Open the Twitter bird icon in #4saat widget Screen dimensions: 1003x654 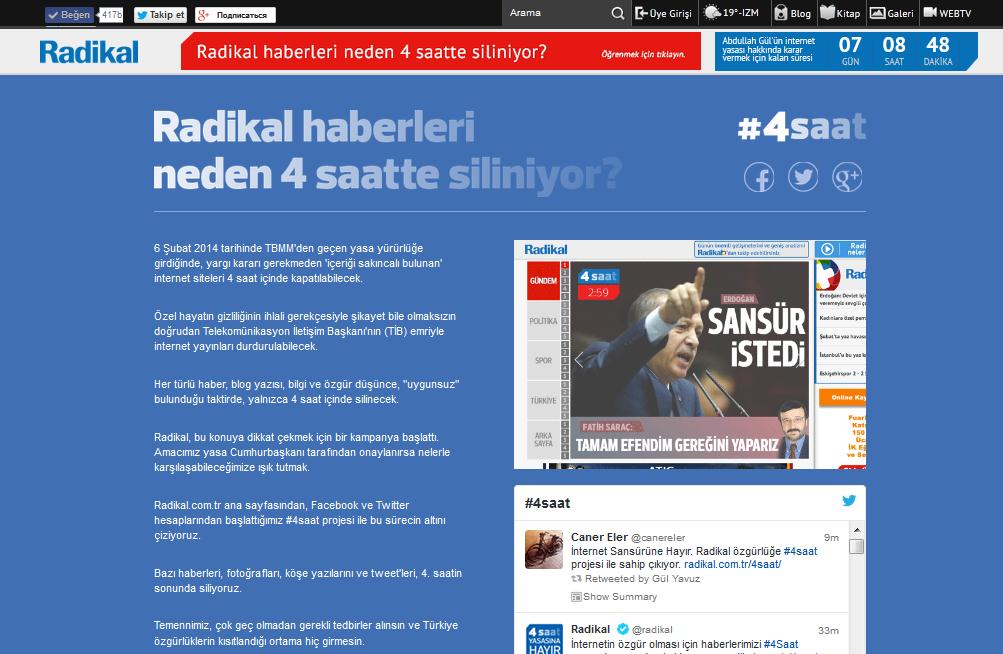pos(849,501)
